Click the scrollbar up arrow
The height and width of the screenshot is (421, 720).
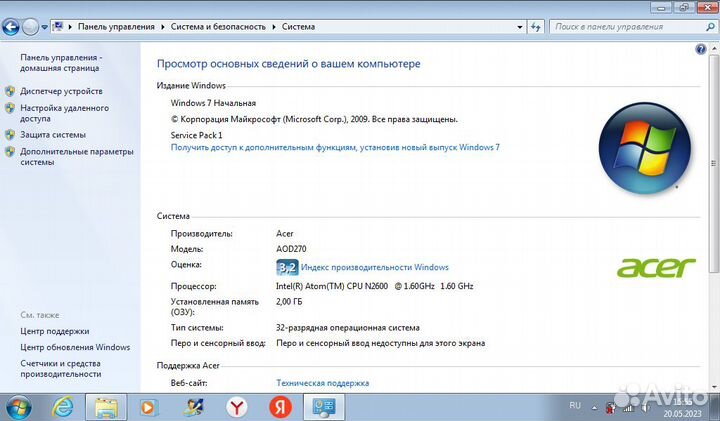(714, 48)
